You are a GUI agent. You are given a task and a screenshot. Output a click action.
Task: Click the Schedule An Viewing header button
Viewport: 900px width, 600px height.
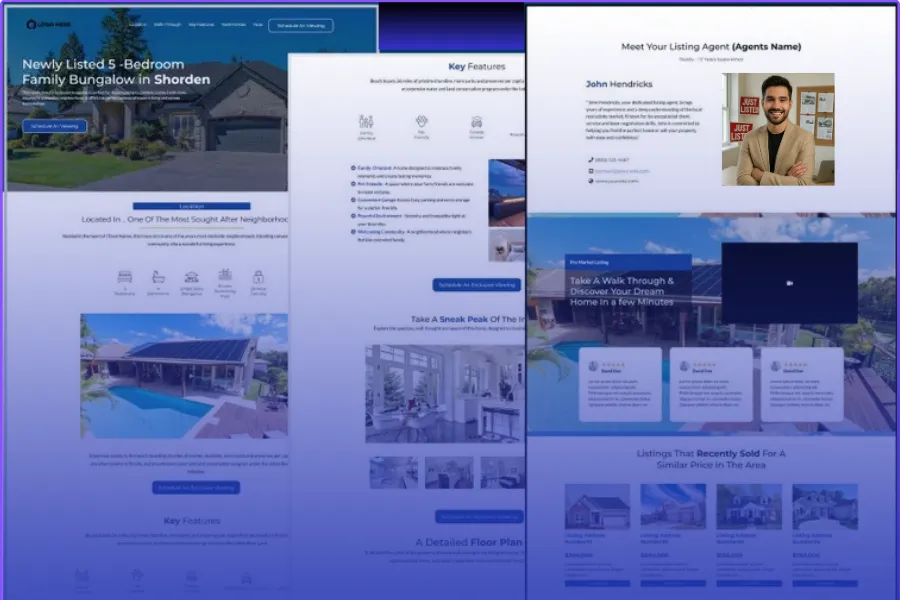301,25
